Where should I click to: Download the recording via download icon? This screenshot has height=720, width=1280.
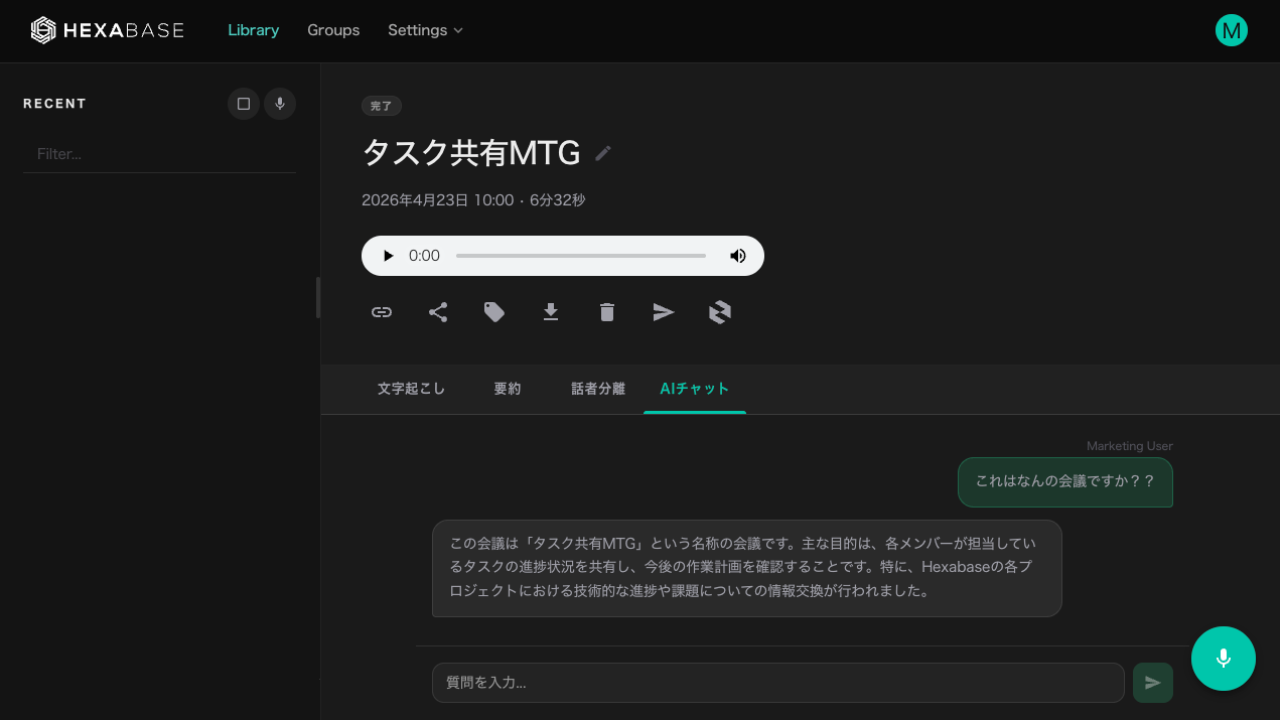550,312
